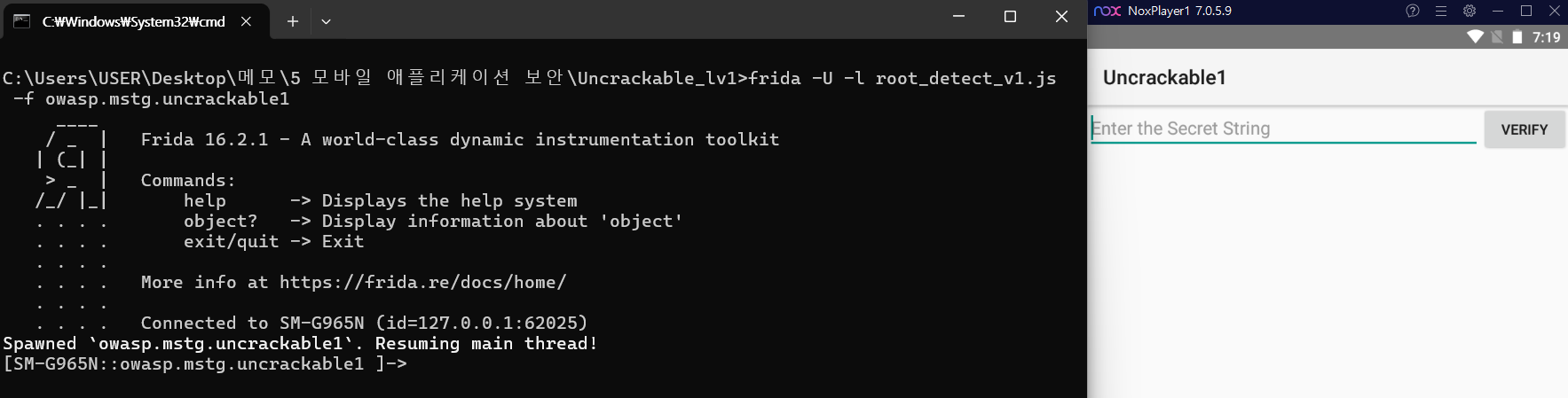This screenshot has height=398, width=1568.
Task: Close the cmd terminal tab
Action: click(x=247, y=21)
